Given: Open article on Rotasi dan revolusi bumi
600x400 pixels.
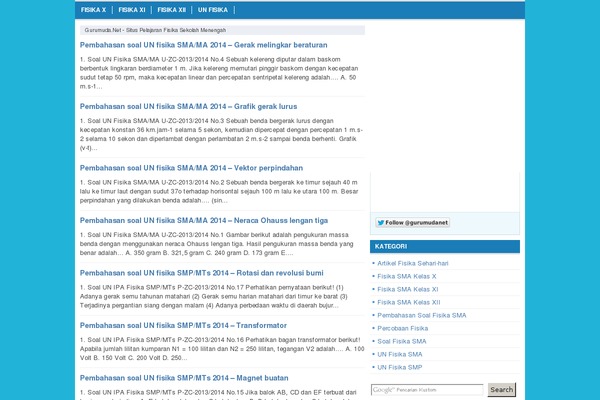Looking at the screenshot, I should tap(202, 273).
